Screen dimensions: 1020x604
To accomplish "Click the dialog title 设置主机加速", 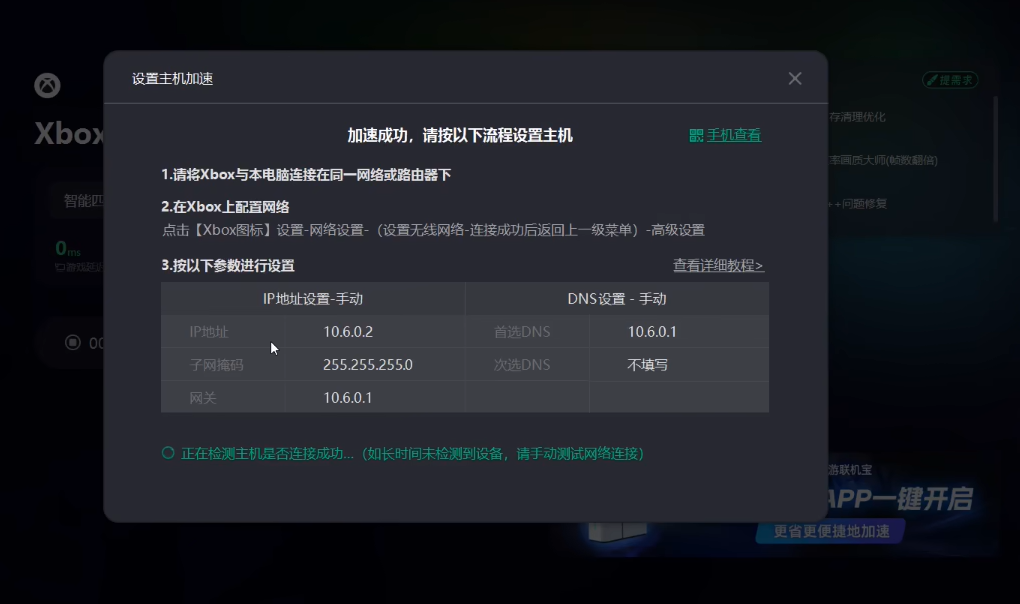I will click(x=172, y=79).
